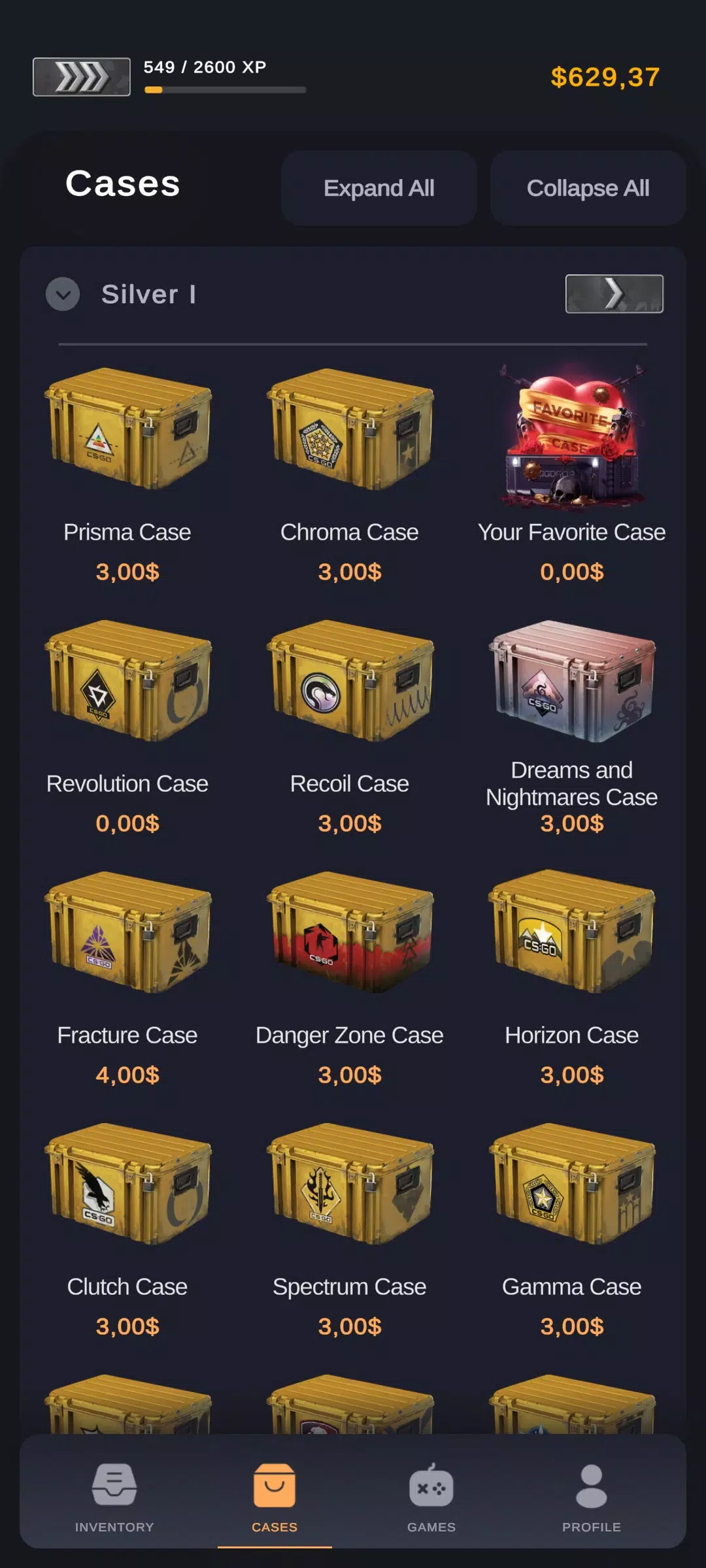Click the Expand All button
This screenshot has height=1568, width=706.
click(379, 188)
